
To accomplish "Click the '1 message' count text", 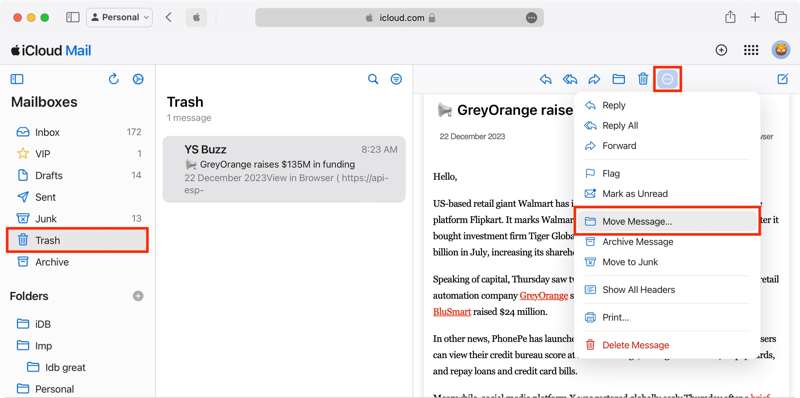I will 189,118.
